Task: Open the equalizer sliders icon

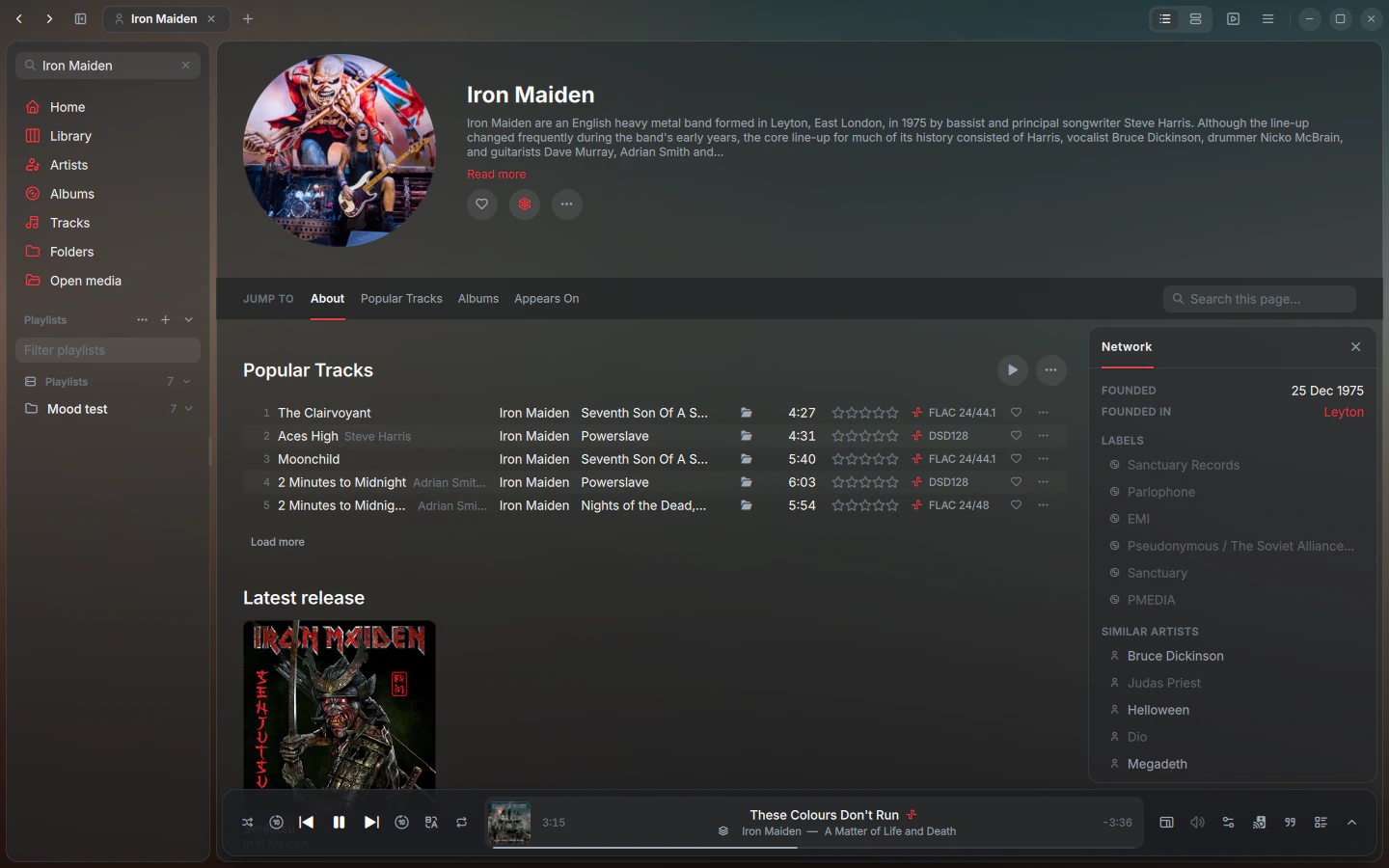Action: [x=1228, y=823]
